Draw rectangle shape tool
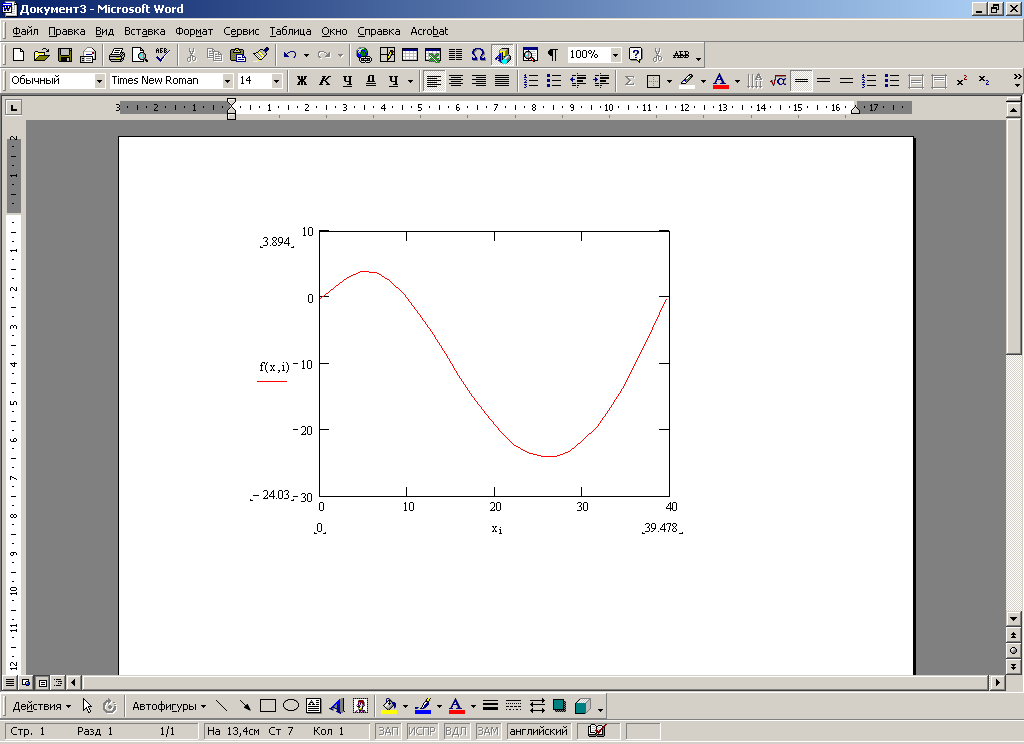Screen dimensions: 1024x744 pos(268,705)
